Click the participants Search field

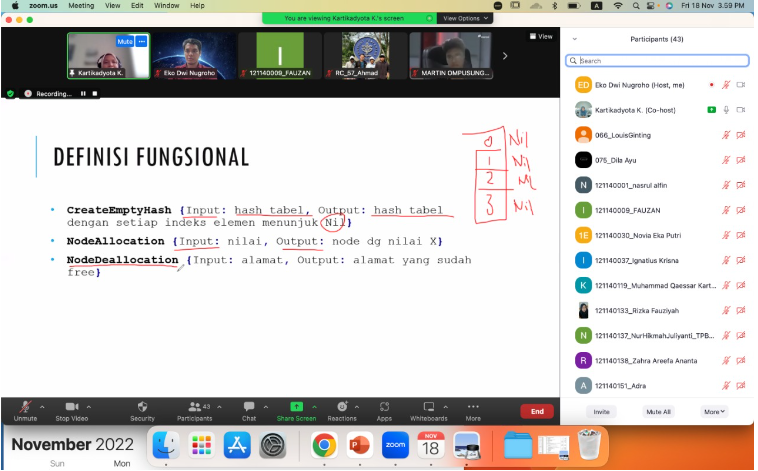click(x=658, y=60)
